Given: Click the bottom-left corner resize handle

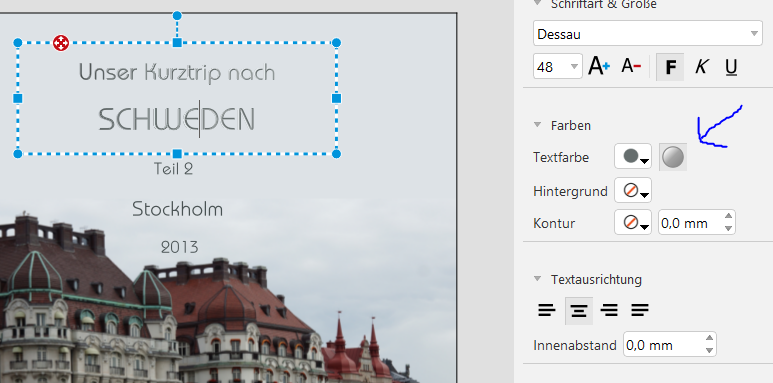Looking at the screenshot, I should click(18, 154).
